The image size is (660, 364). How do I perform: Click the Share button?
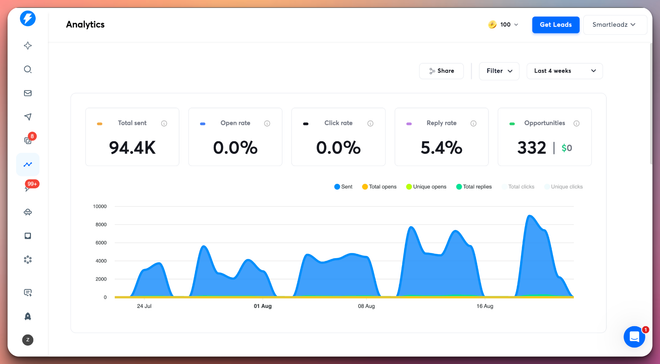click(x=441, y=71)
